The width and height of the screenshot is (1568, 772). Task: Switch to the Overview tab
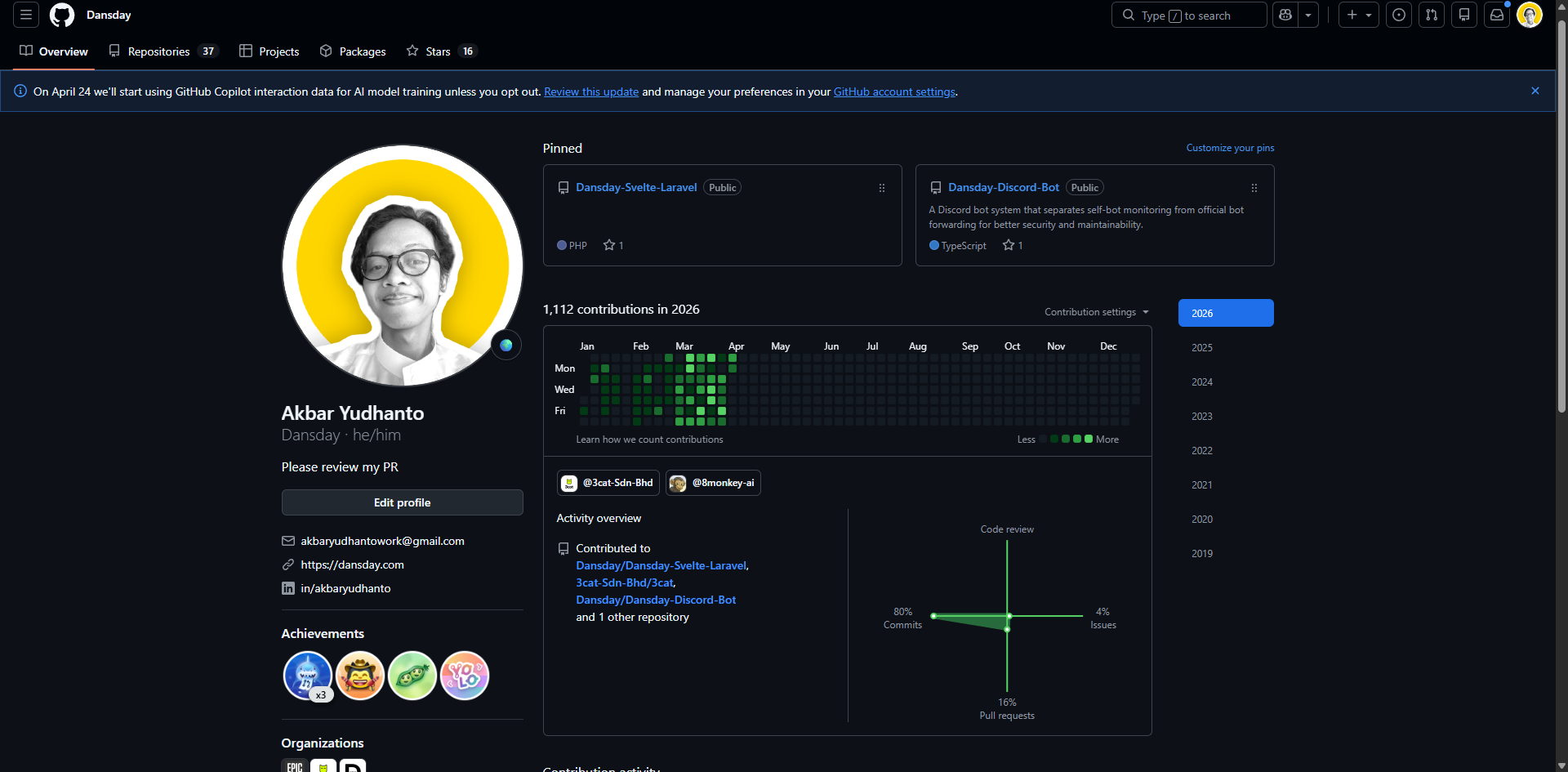point(54,51)
